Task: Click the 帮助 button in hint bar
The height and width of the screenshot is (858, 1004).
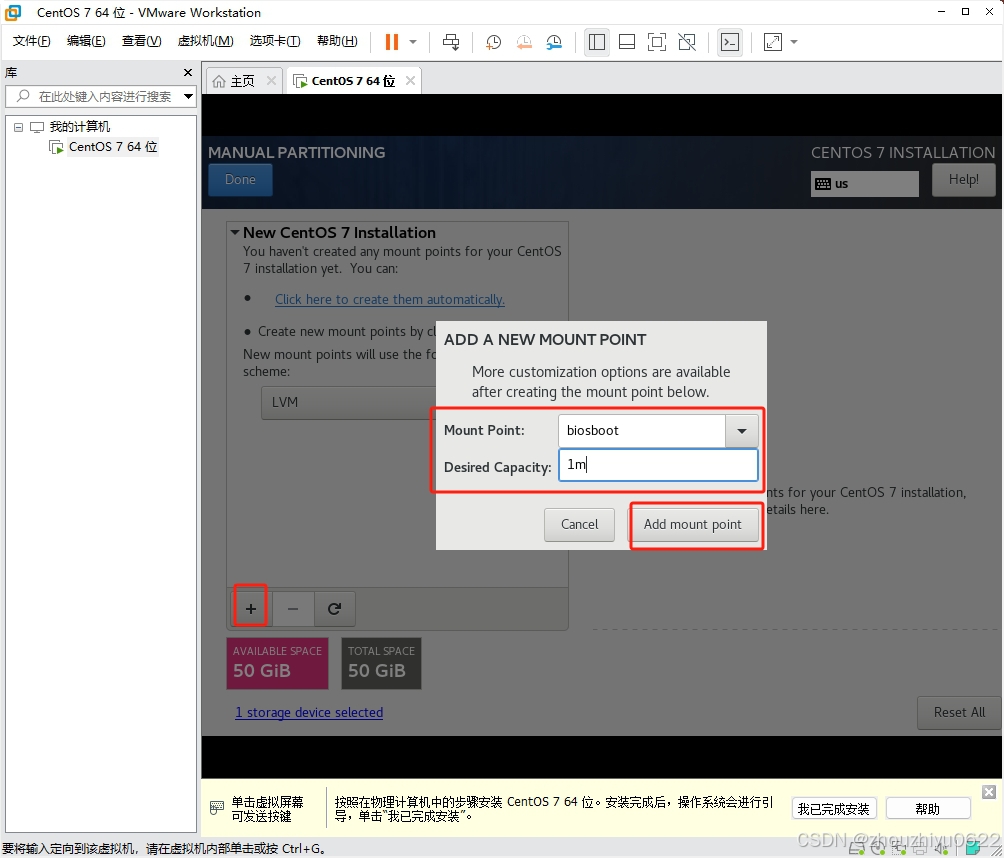Action: (x=928, y=809)
